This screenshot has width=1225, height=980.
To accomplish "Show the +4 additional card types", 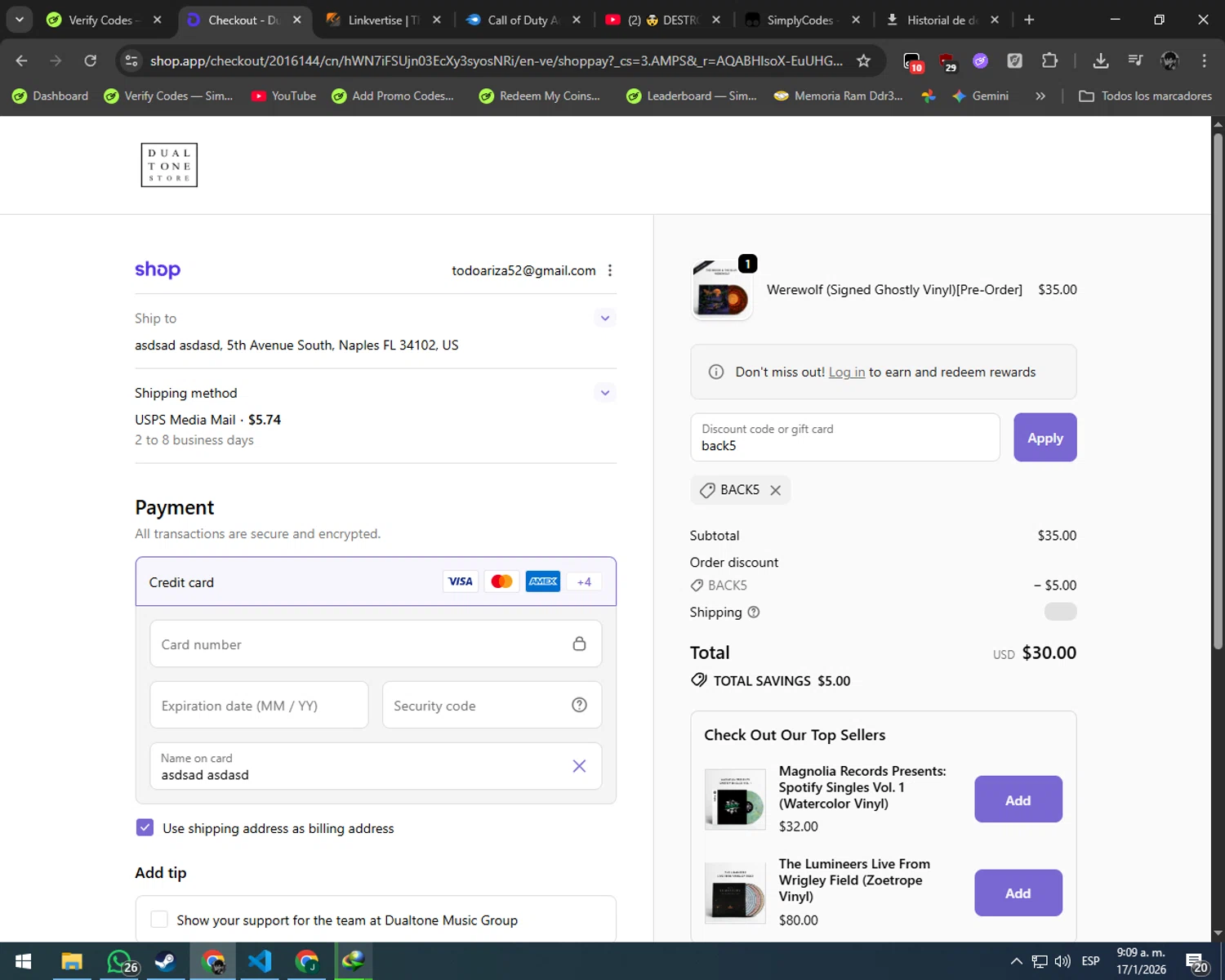I will [584, 581].
